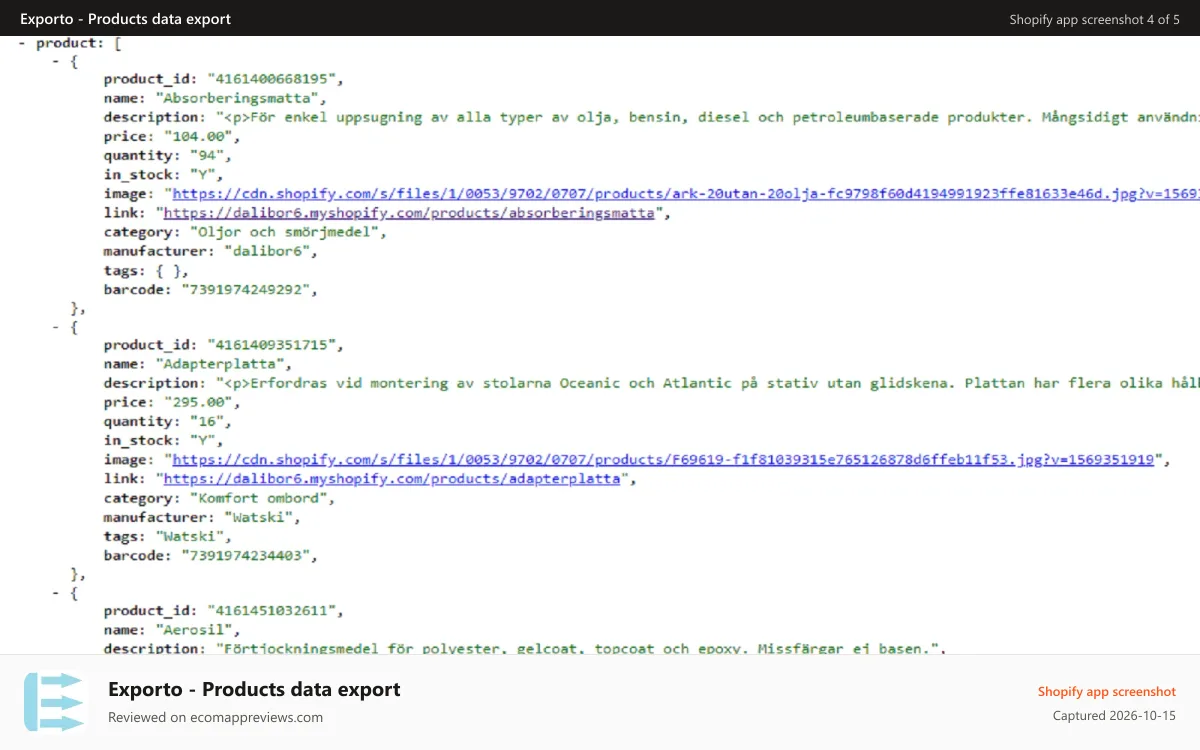Click manufacturer value "dalibor6"

point(267,251)
